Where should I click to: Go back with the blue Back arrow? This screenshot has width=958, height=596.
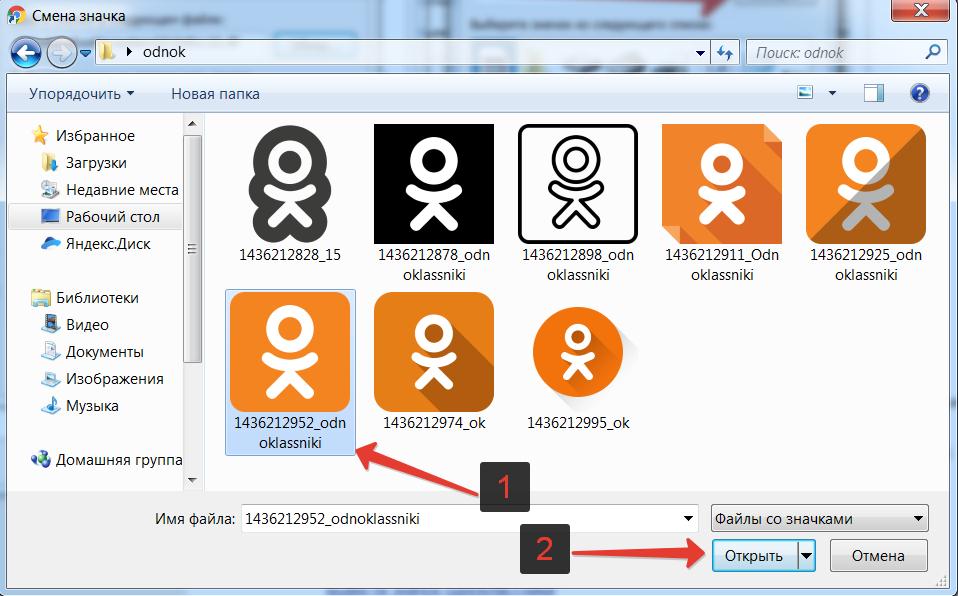pos(26,53)
